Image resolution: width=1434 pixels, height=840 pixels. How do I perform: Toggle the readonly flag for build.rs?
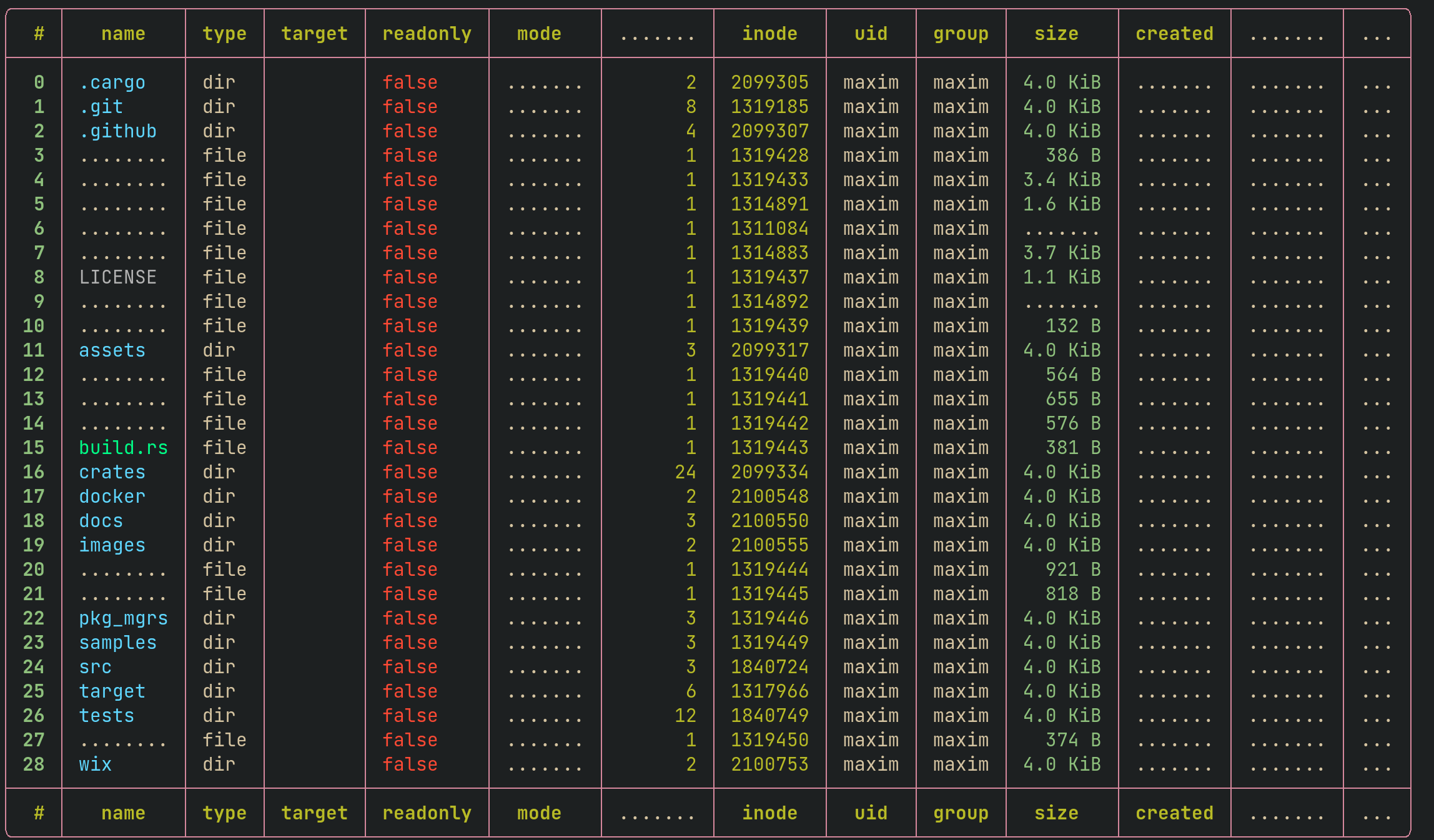(409, 447)
